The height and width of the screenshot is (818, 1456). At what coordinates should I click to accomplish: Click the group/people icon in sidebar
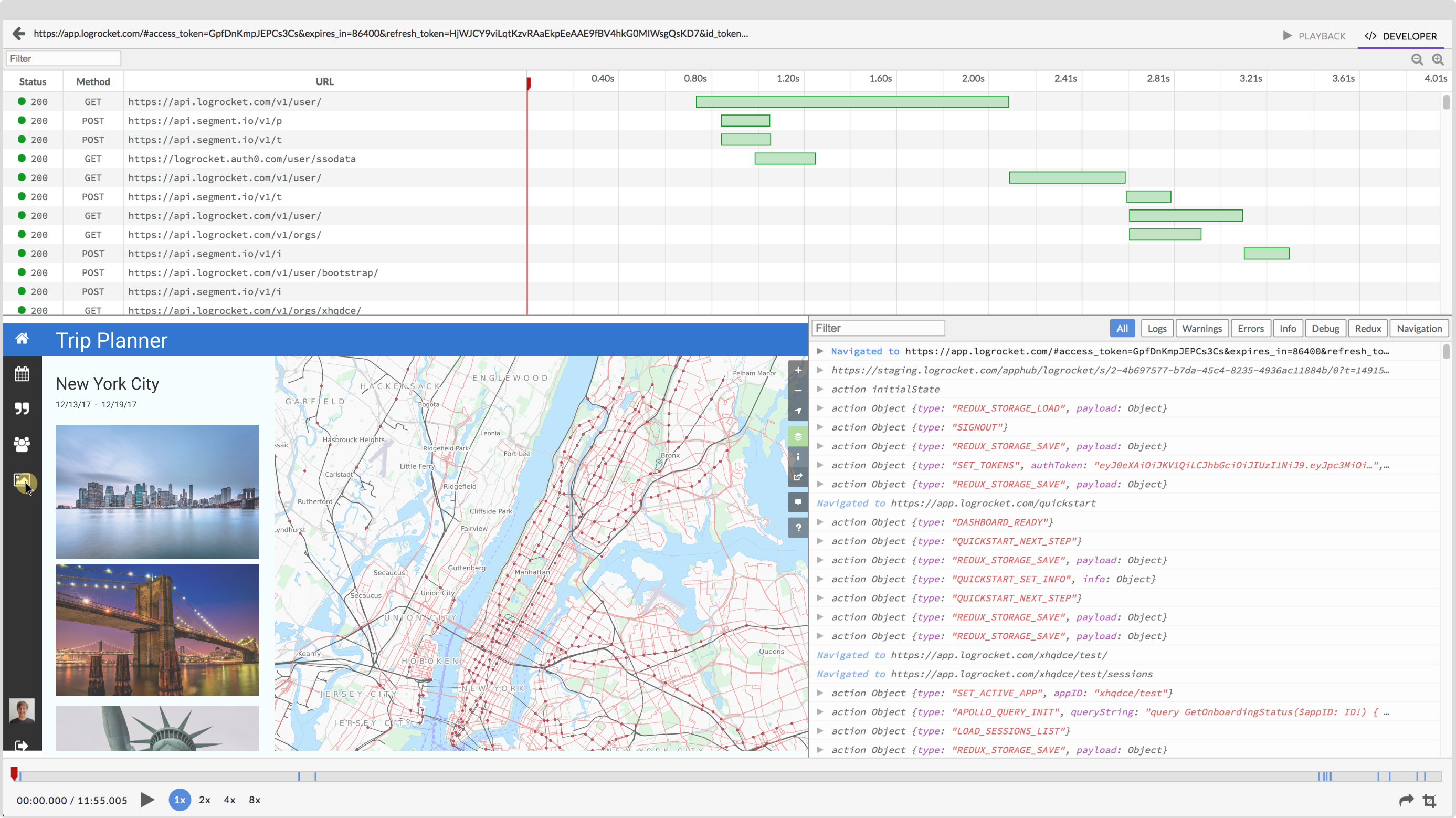(x=21, y=444)
